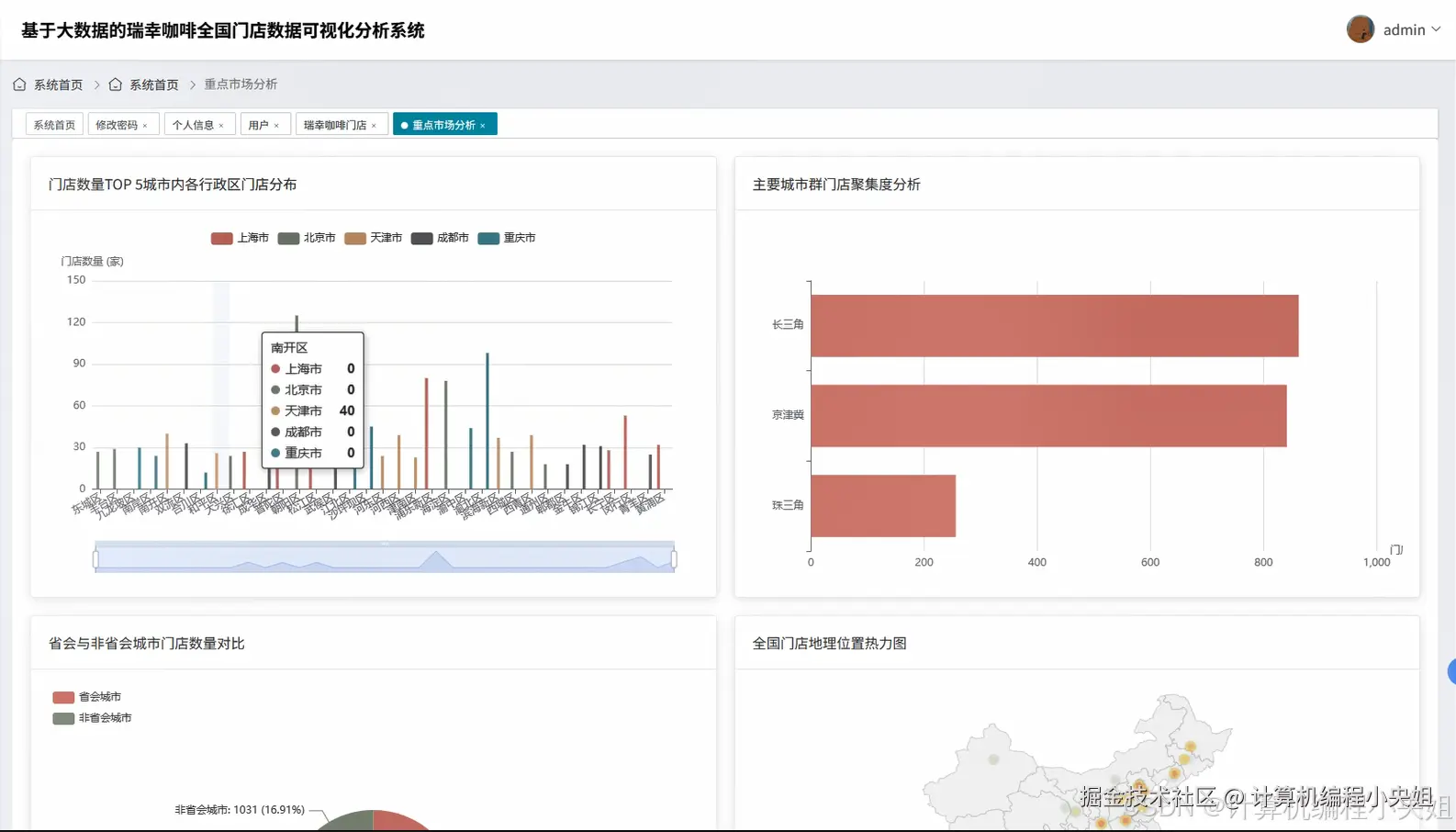This screenshot has height=832, width=1456.
Task: Click the right data zoom slider handle
Action: [674, 558]
